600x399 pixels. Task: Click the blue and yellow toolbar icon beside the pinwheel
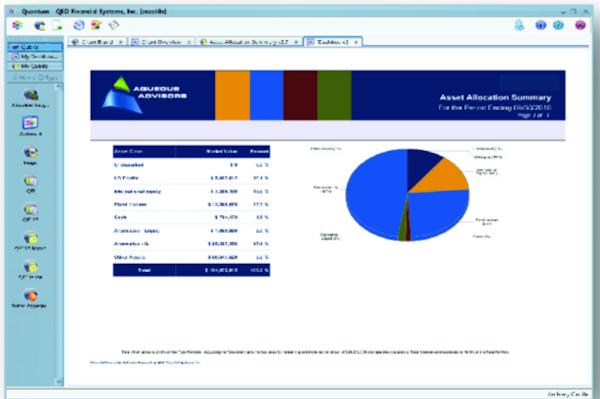coord(39,26)
